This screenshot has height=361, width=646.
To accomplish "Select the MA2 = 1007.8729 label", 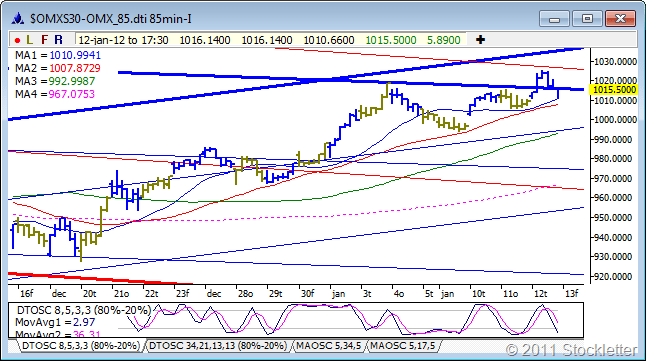I will pyautogui.click(x=58, y=68).
